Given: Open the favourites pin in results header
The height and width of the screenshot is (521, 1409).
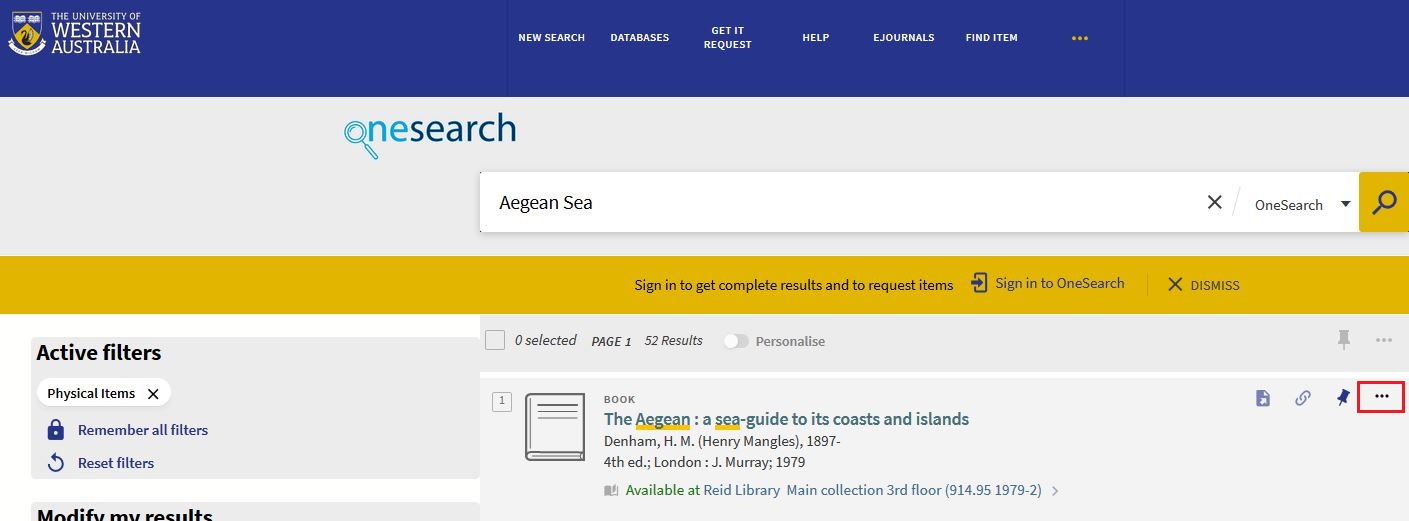Looking at the screenshot, I should [1344, 341].
